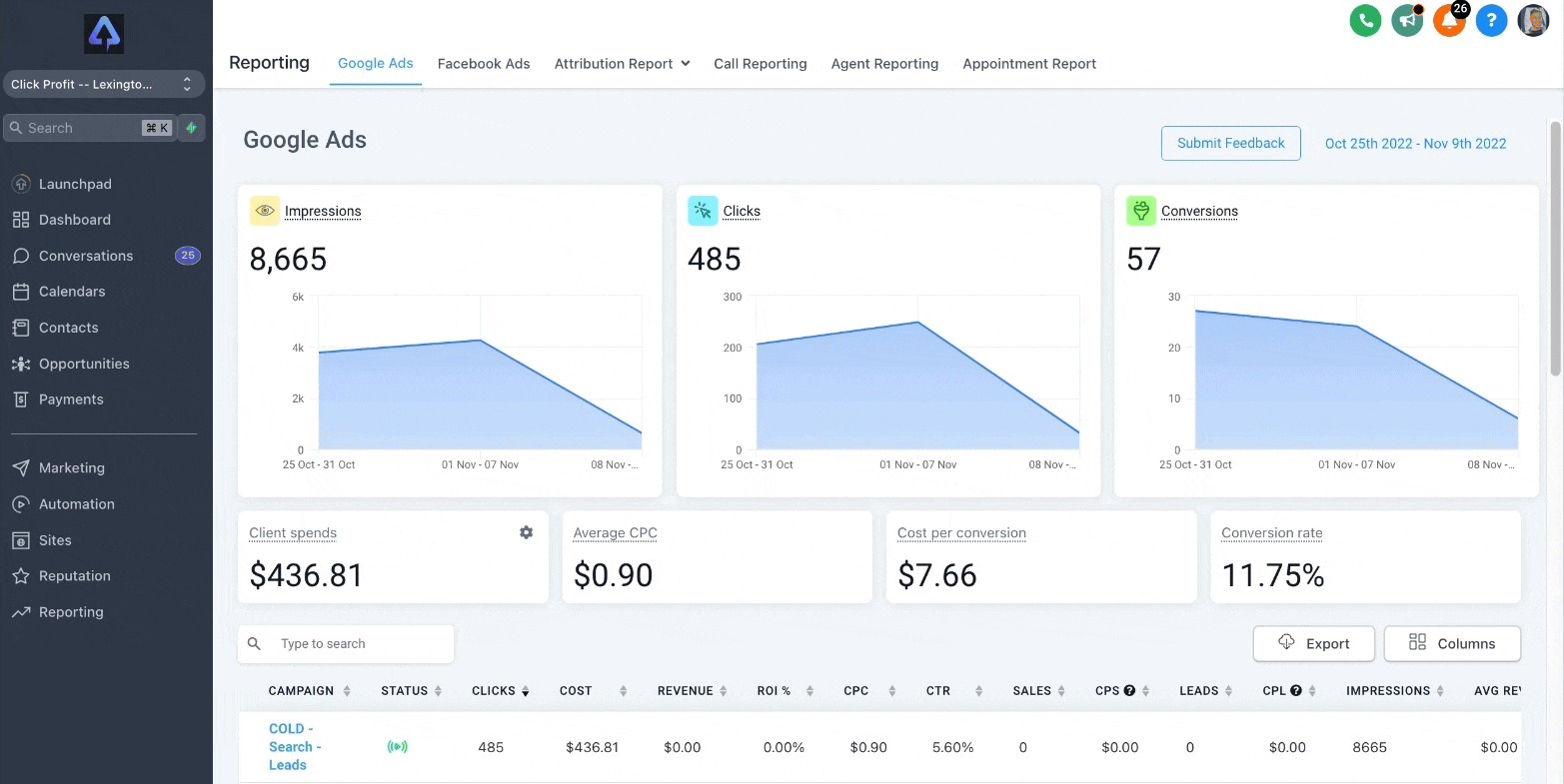The height and width of the screenshot is (784, 1564).
Task: Sort table by Clicks column
Action: 501,691
